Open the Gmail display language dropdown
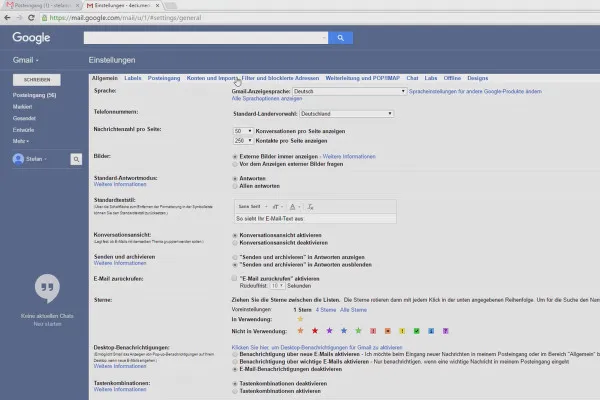The height and width of the screenshot is (400, 600). [x=349, y=91]
